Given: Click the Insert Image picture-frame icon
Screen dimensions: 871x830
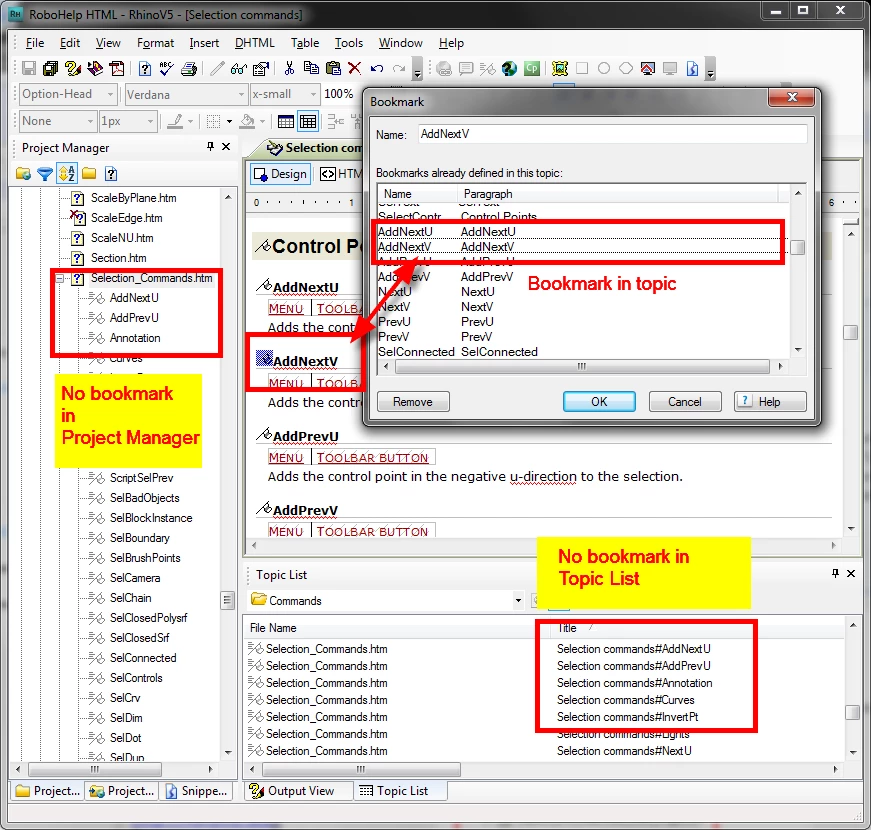Looking at the screenshot, I should point(559,68).
